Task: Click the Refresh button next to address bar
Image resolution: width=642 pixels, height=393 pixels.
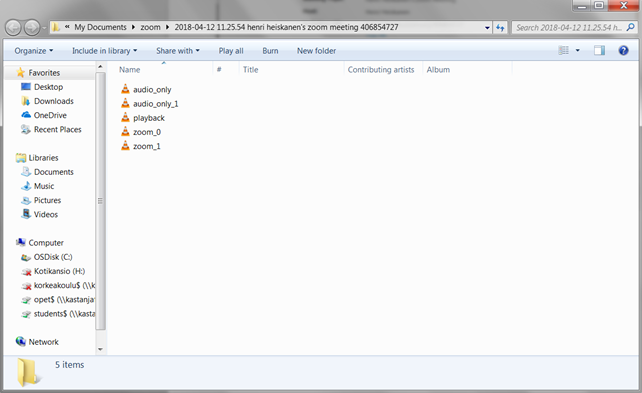Action: pyautogui.click(x=500, y=28)
